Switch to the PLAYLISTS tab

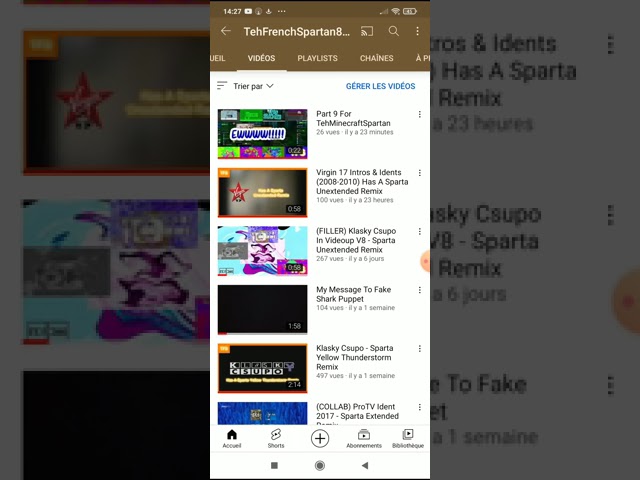pos(318,58)
